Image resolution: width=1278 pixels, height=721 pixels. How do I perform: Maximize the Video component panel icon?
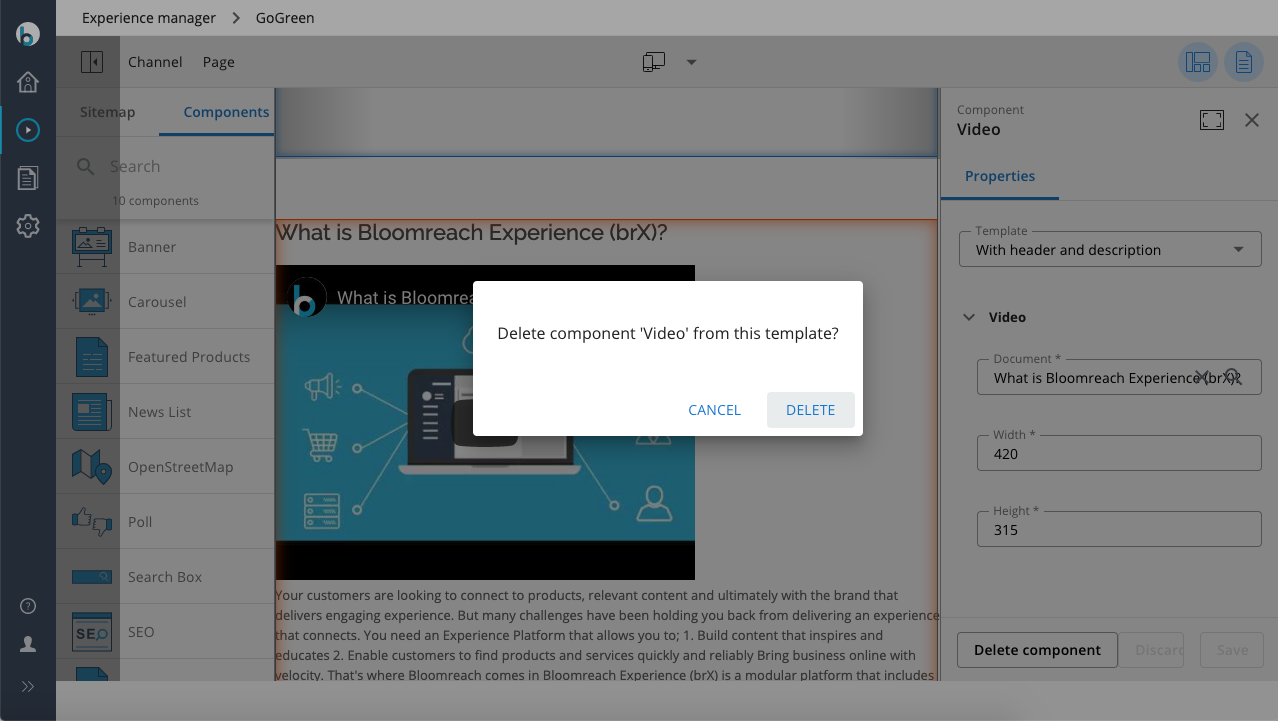1212,120
